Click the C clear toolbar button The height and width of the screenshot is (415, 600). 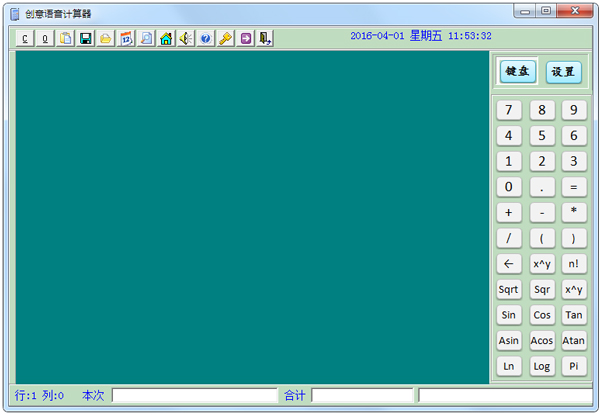coord(25,39)
